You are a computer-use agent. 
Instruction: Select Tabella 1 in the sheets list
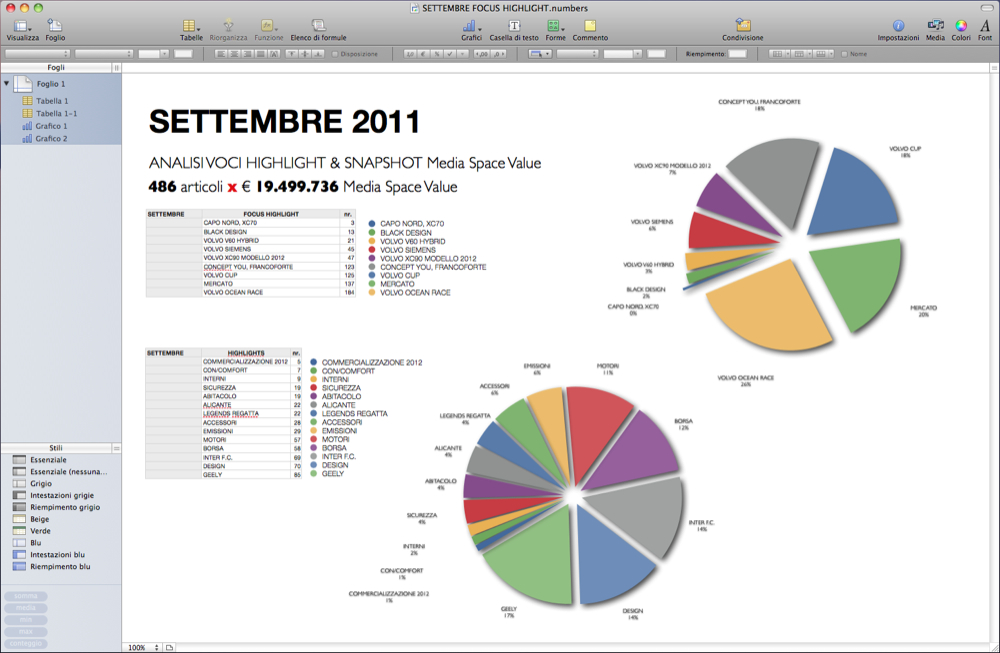[52, 101]
